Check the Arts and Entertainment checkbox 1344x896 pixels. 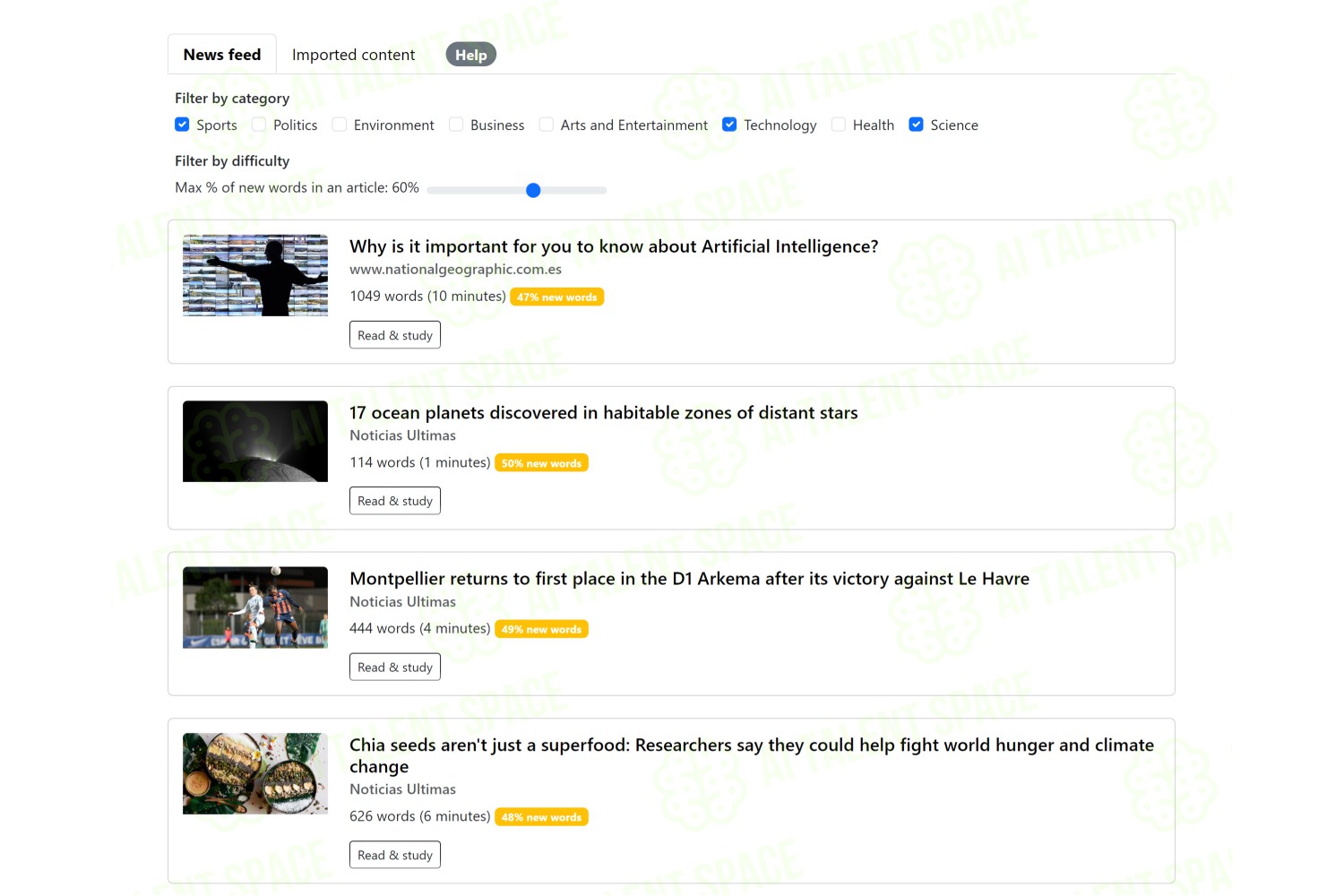pos(547,125)
